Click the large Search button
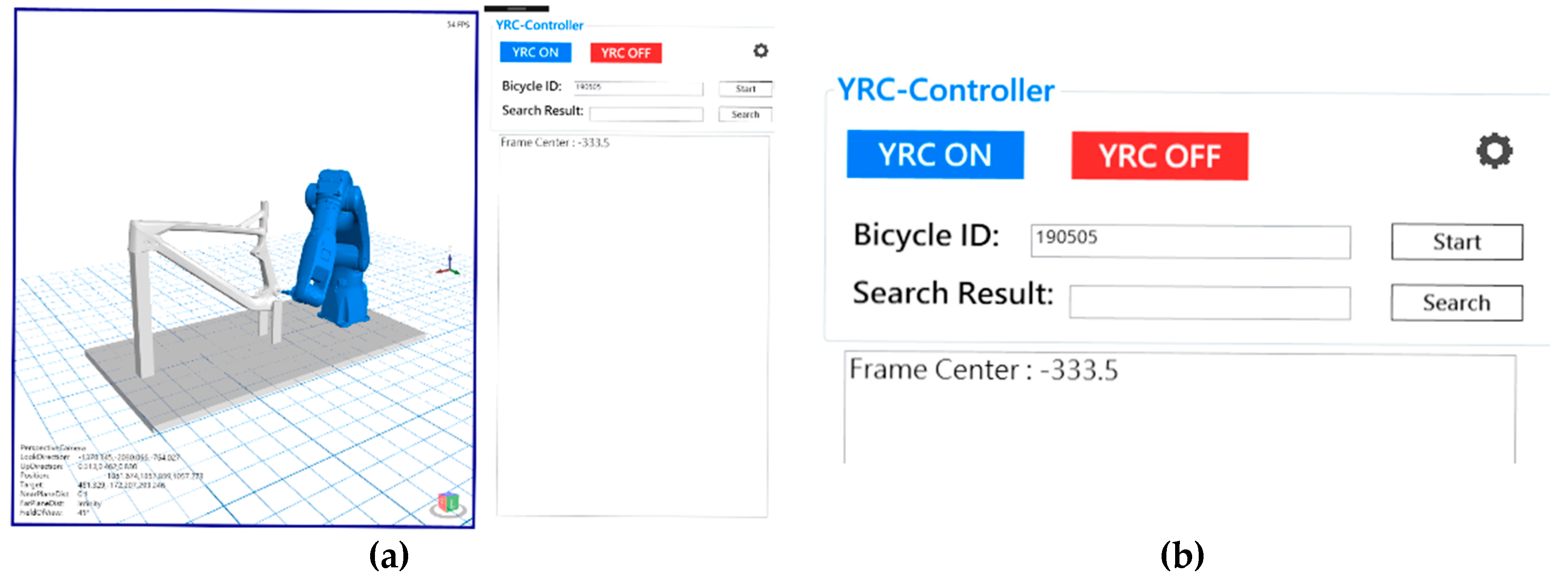The height and width of the screenshot is (580, 1568). [x=1456, y=303]
